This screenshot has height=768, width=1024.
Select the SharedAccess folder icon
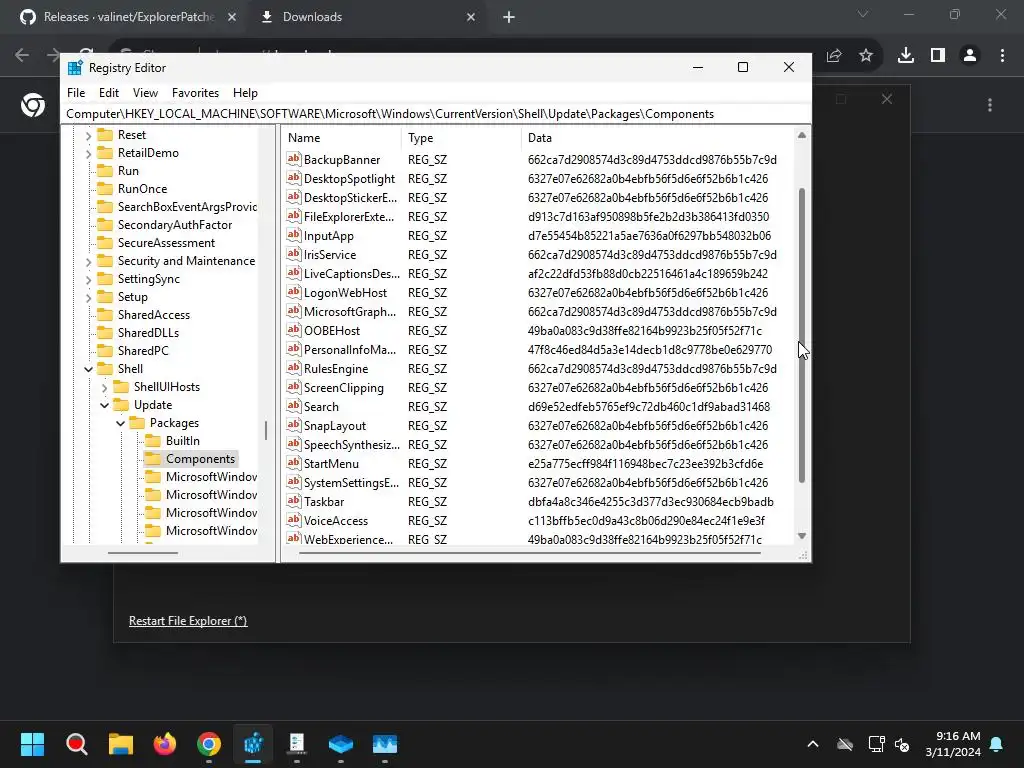coord(105,315)
